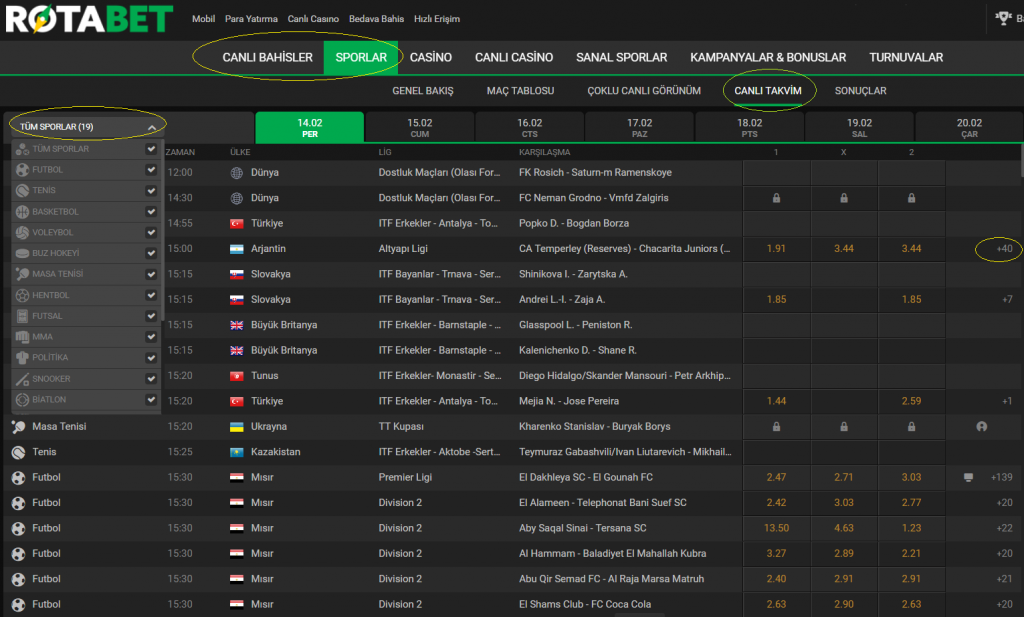Open the trophy icon at top right
This screenshot has height=617, width=1024.
pyautogui.click(x=1003, y=19)
